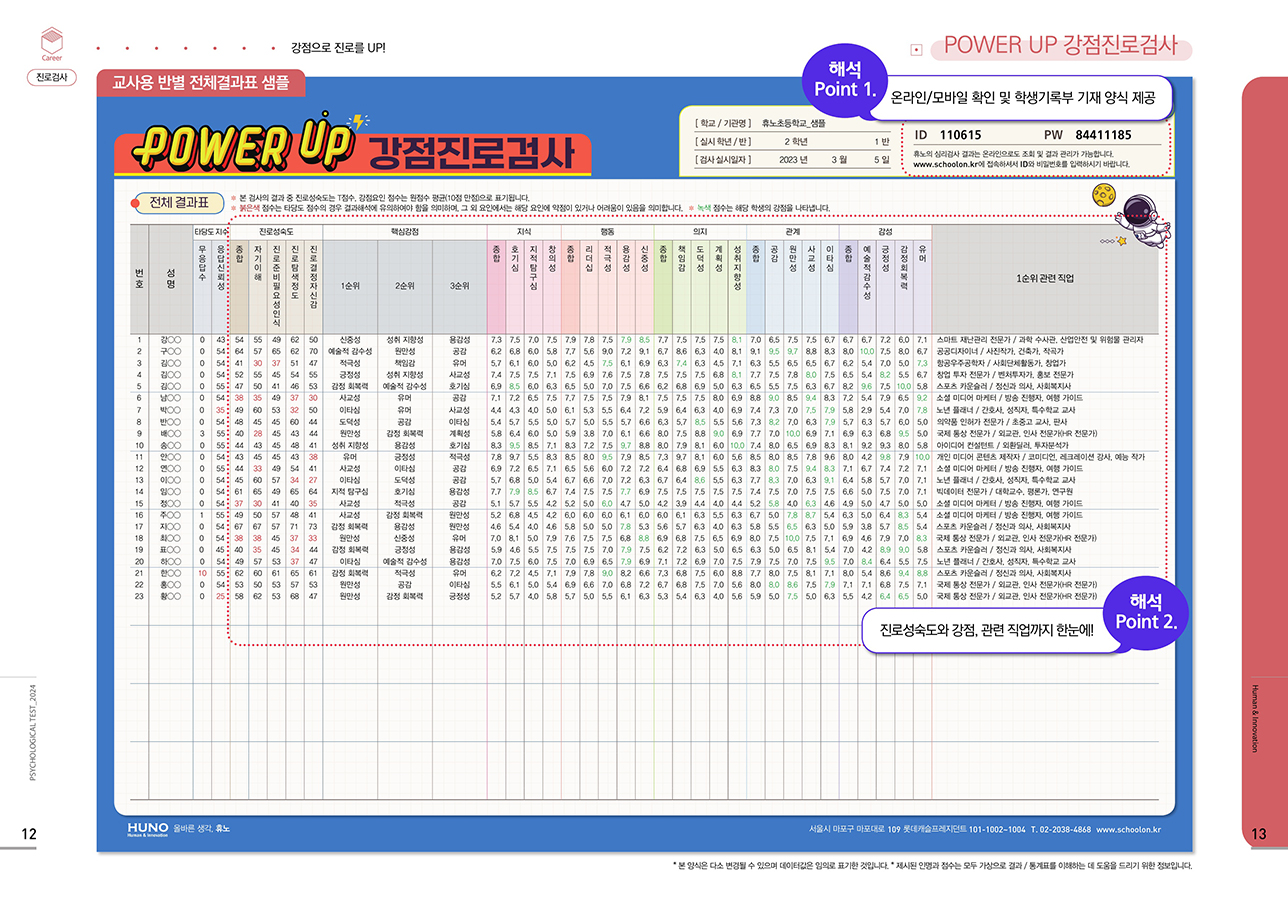
Task: Click the Career cube logo icon
Action: pyautogui.click(x=51, y=42)
